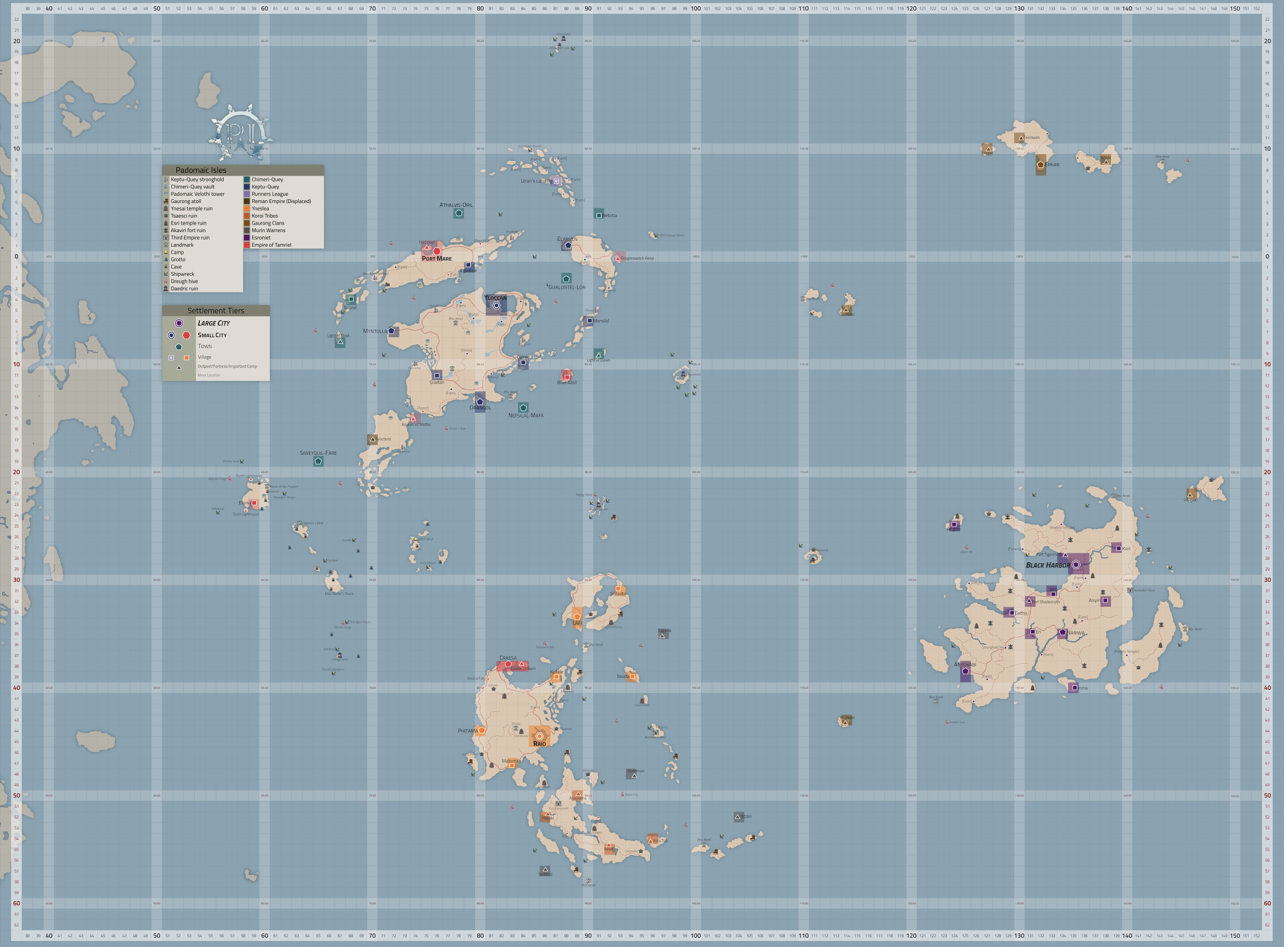Screen dimensions: 1284x947
Task: Click the teal Chimeri-Quey faction color swatch
Action: pyautogui.click(x=247, y=180)
